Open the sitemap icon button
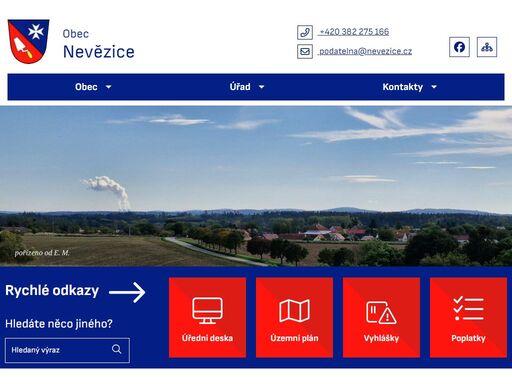 point(487,47)
